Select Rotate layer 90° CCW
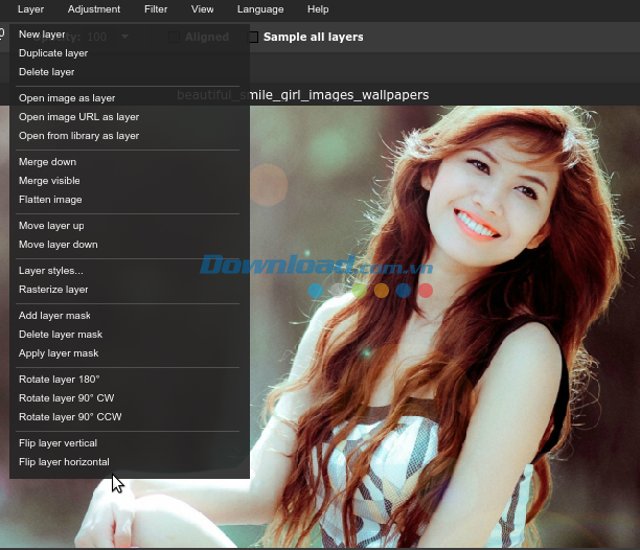This screenshot has height=550, width=640. click(x=129, y=417)
